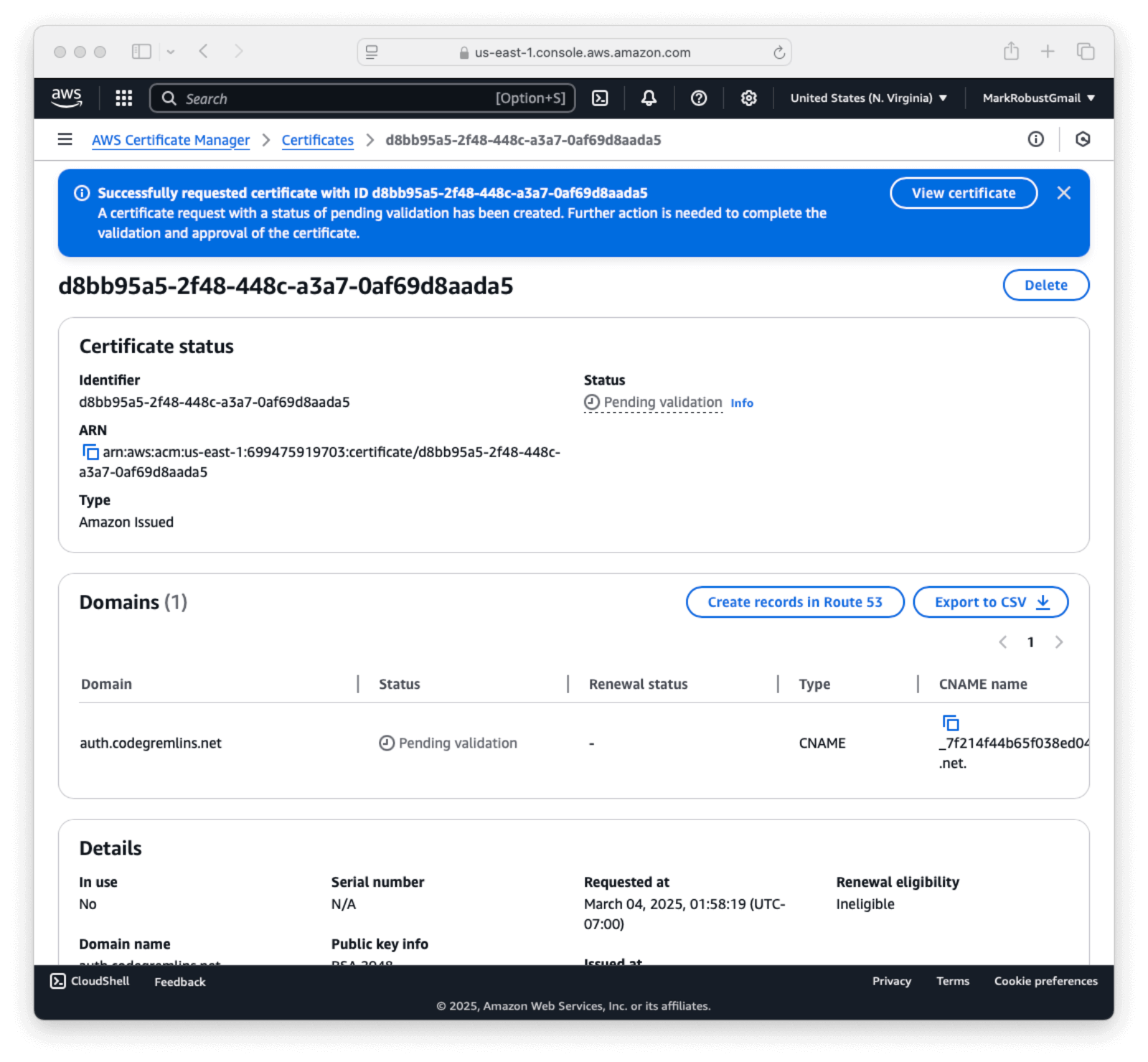Click the View certificate button

click(x=963, y=193)
